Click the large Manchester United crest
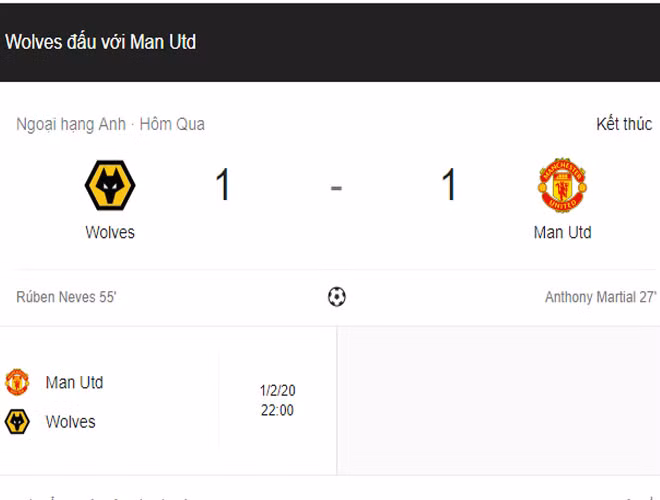The image size is (660, 500). point(562,185)
